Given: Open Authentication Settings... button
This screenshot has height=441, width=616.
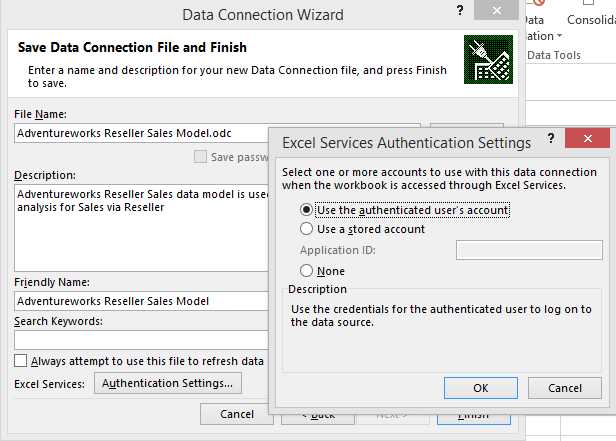Looking at the screenshot, I should [x=168, y=383].
